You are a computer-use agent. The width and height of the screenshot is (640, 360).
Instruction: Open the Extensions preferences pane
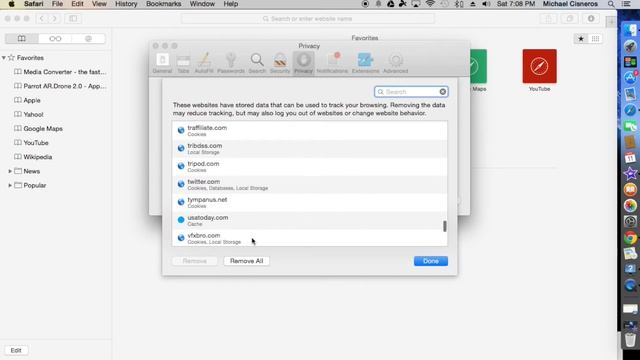(365, 63)
